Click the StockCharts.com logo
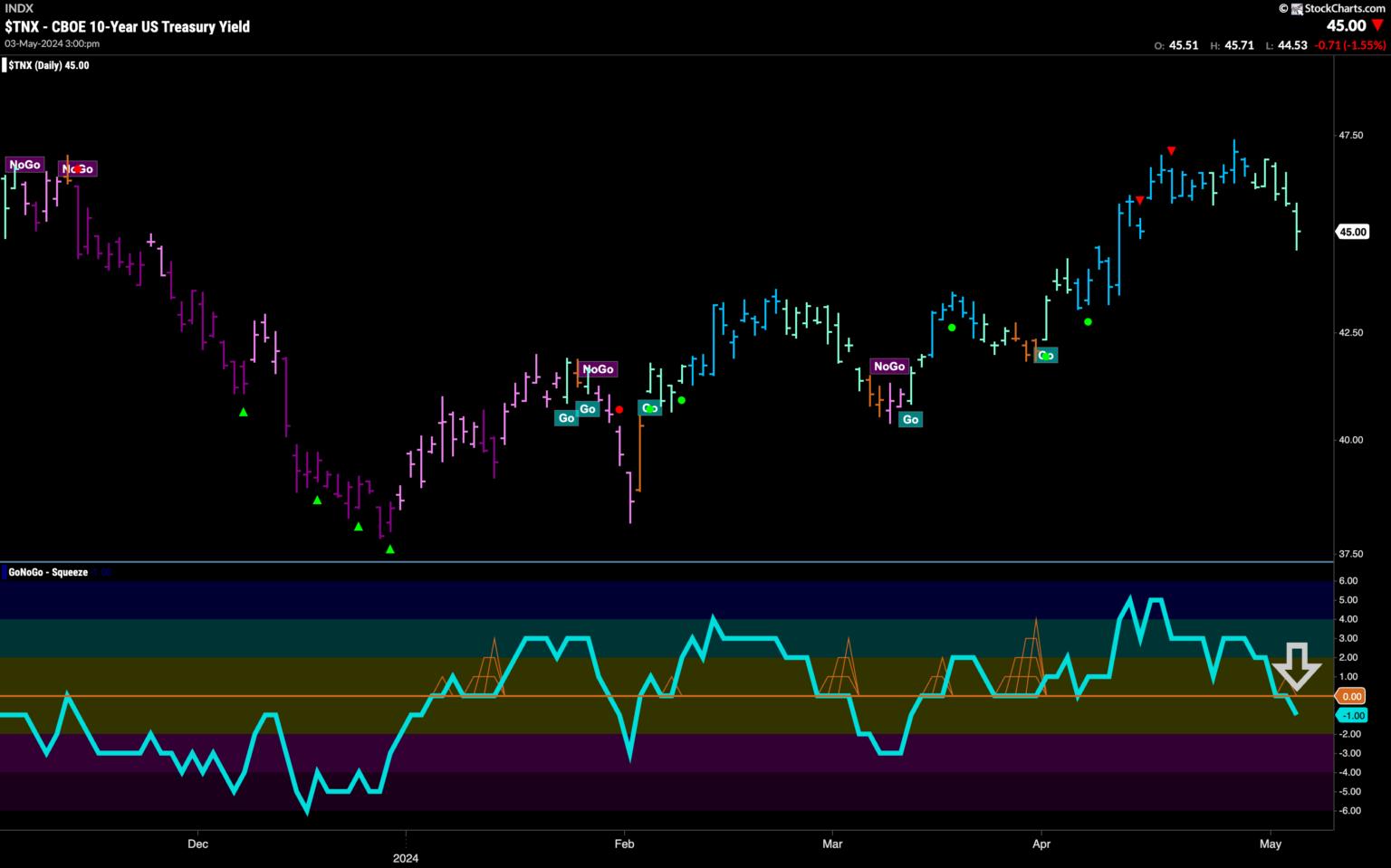This screenshot has height=868, width=1391. [x=1337, y=8]
